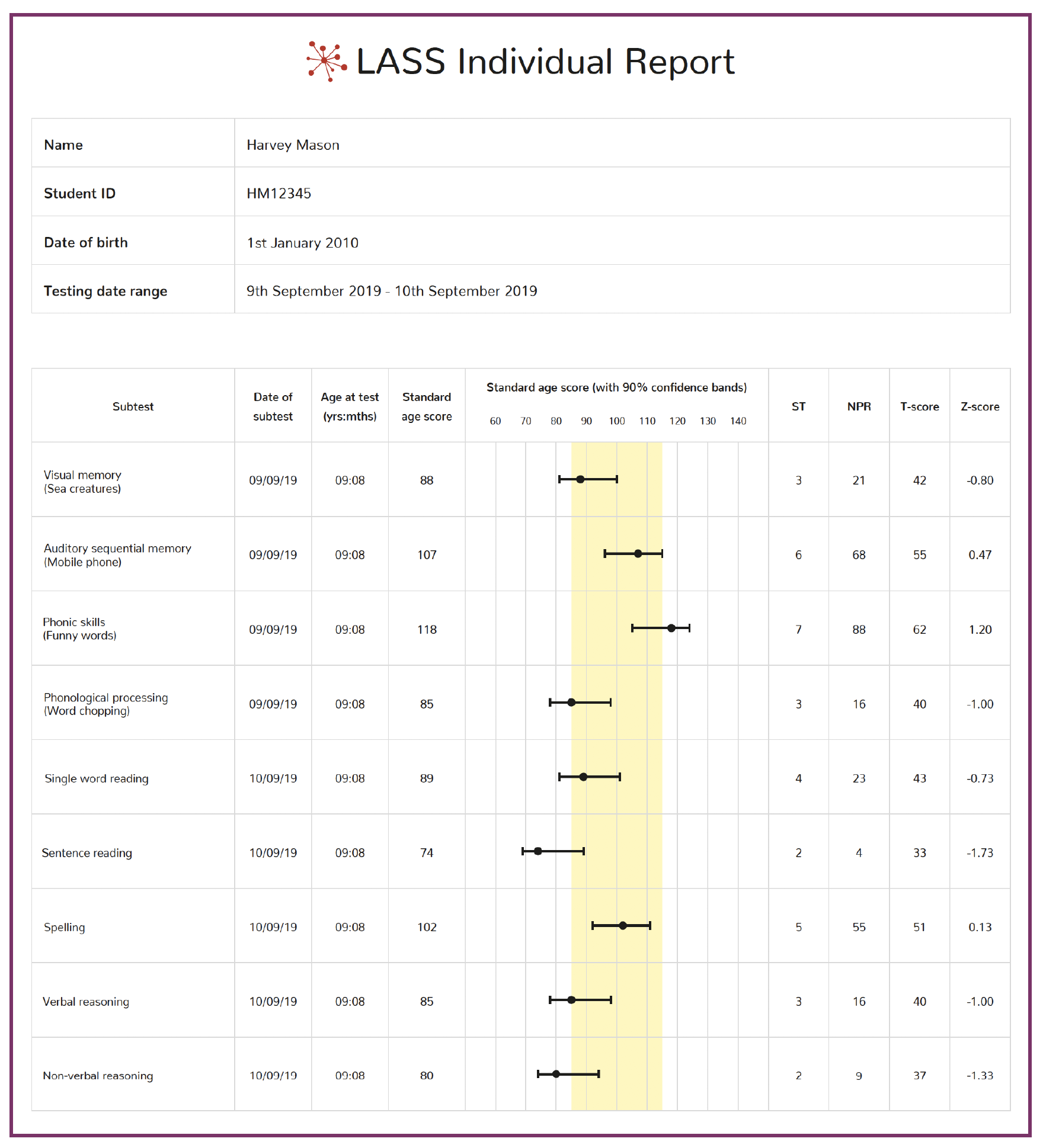Screen dimensions: 1043x1148
Task: Click the 'Date of birth' label
Action: [86, 242]
